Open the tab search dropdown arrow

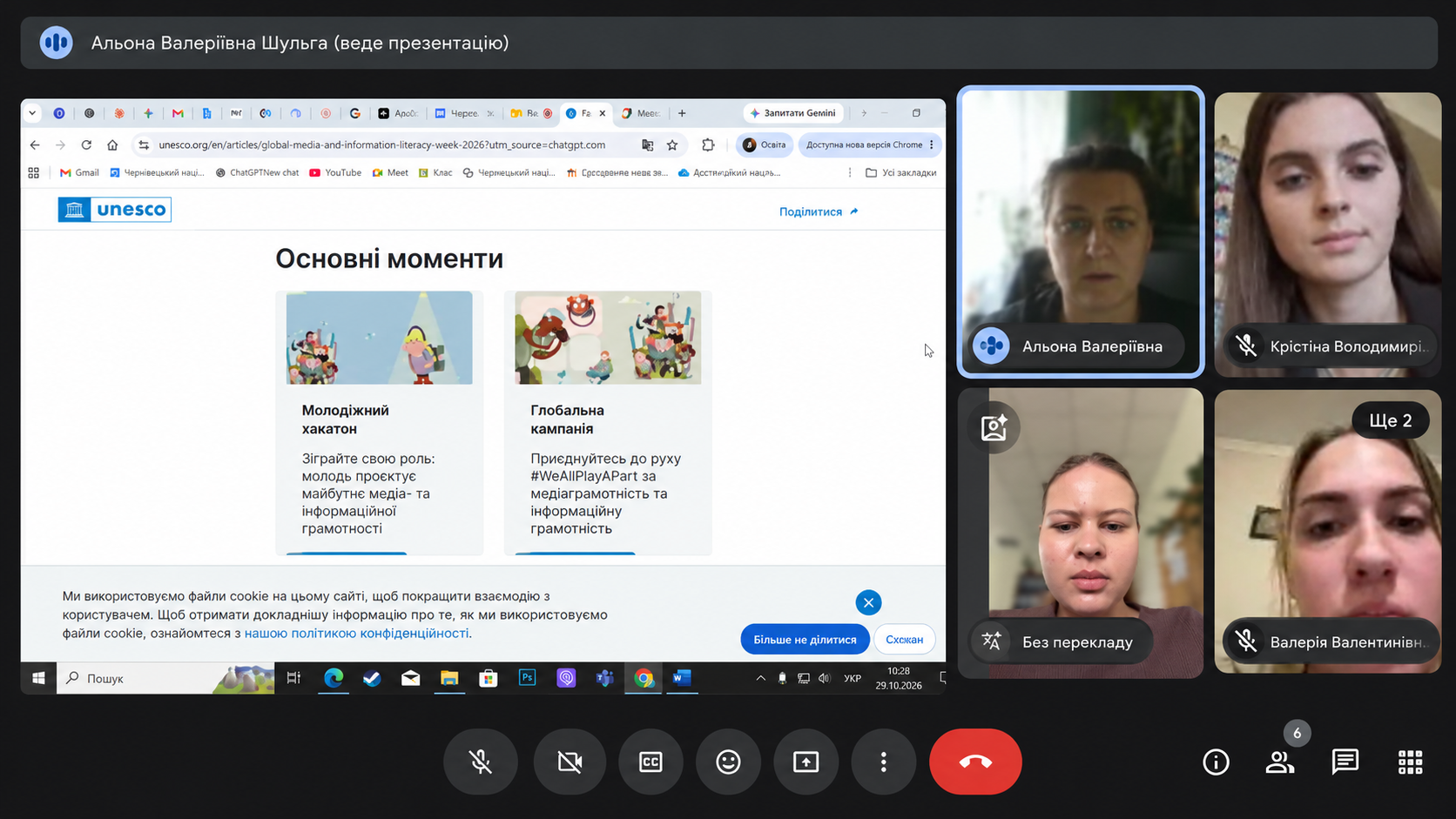click(x=32, y=113)
